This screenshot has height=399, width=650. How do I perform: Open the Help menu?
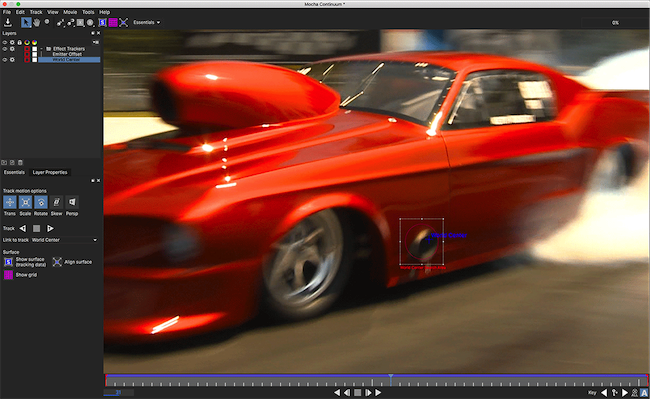(104, 12)
